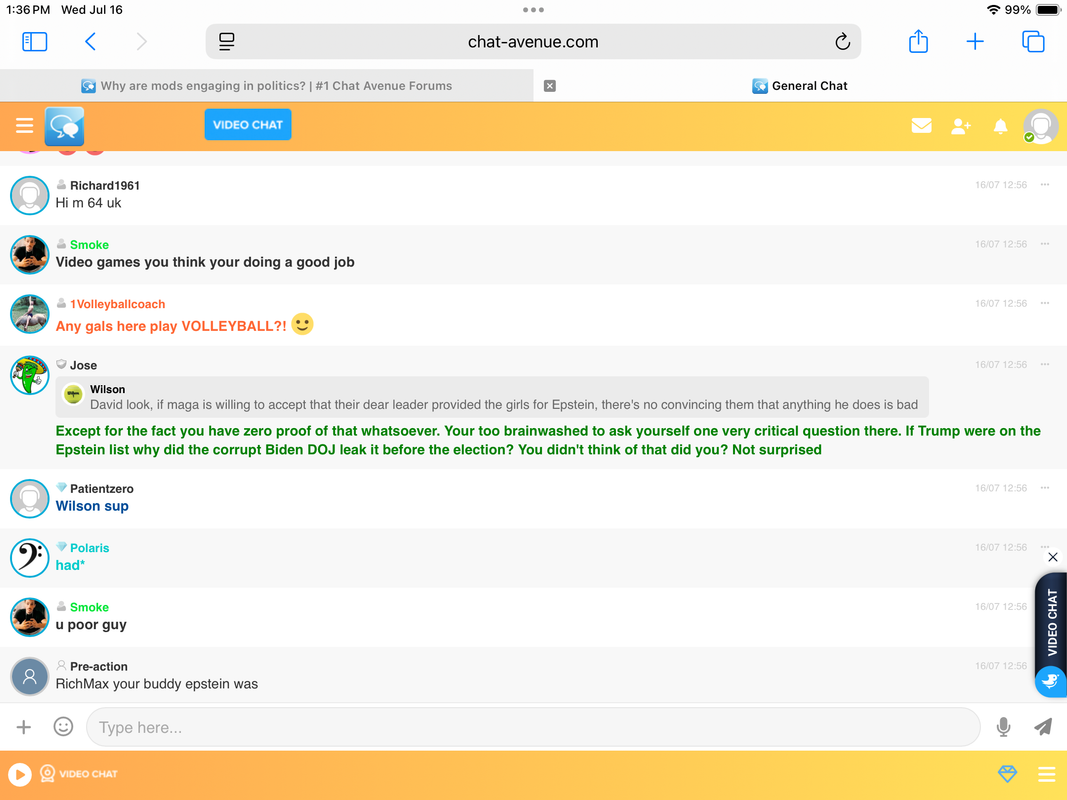Viewport: 1067px width, 800px height.
Task: Close the current tab with X button
Action: (550, 86)
